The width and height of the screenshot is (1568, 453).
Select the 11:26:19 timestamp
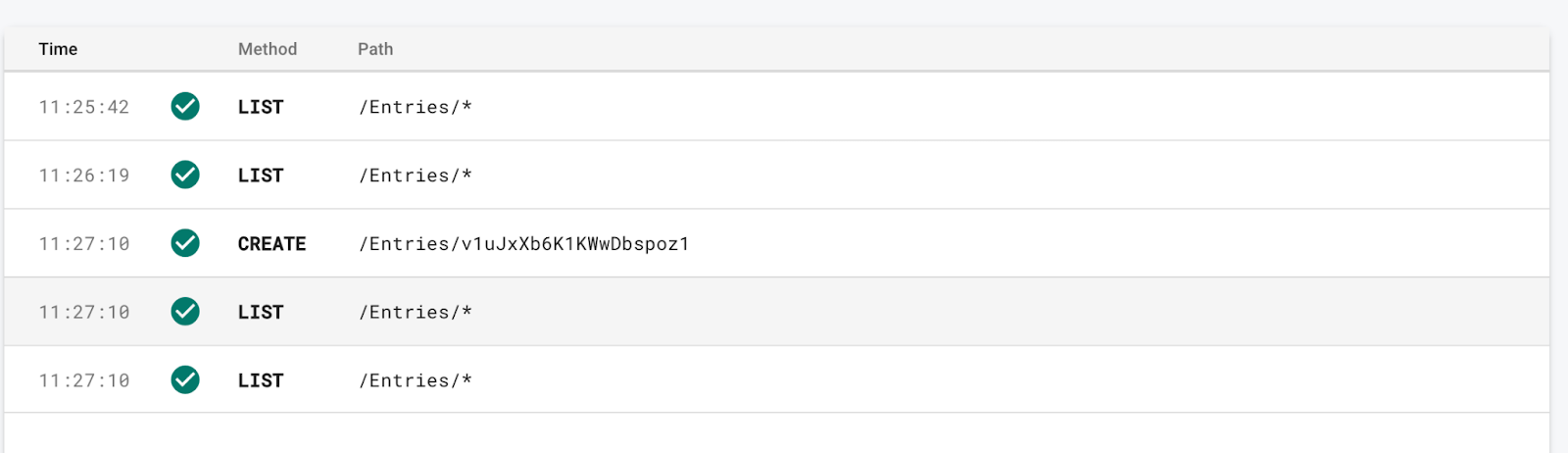coord(84,176)
